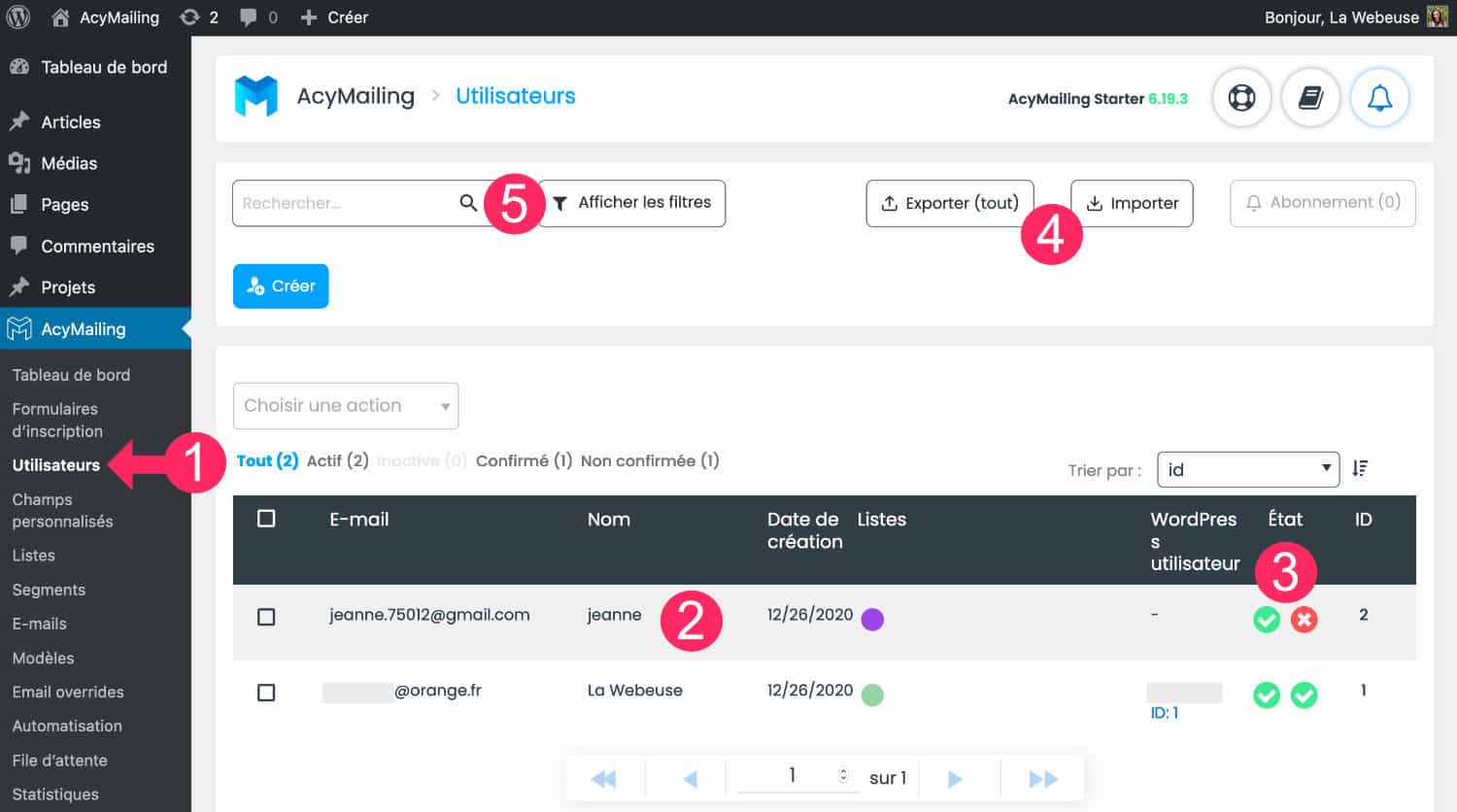Open the ID: 1 WordPress user link
The image size is (1457, 812).
click(x=1165, y=713)
